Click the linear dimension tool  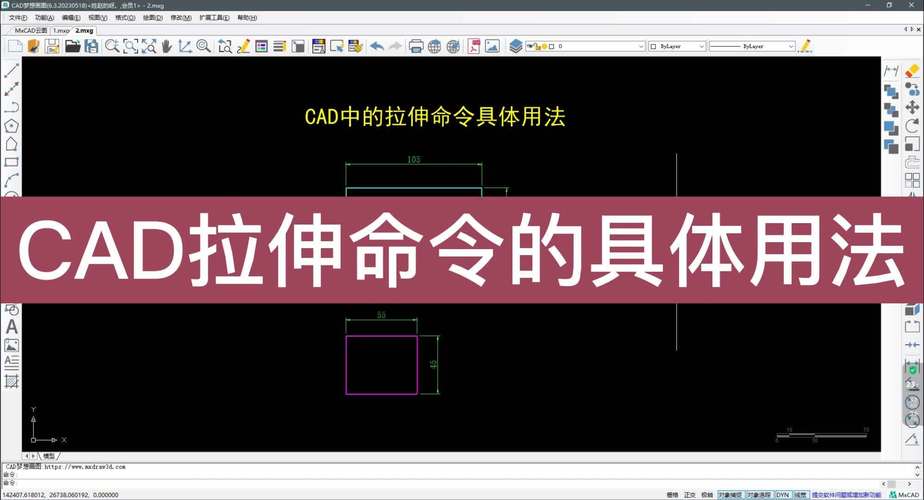[x=892, y=71]
